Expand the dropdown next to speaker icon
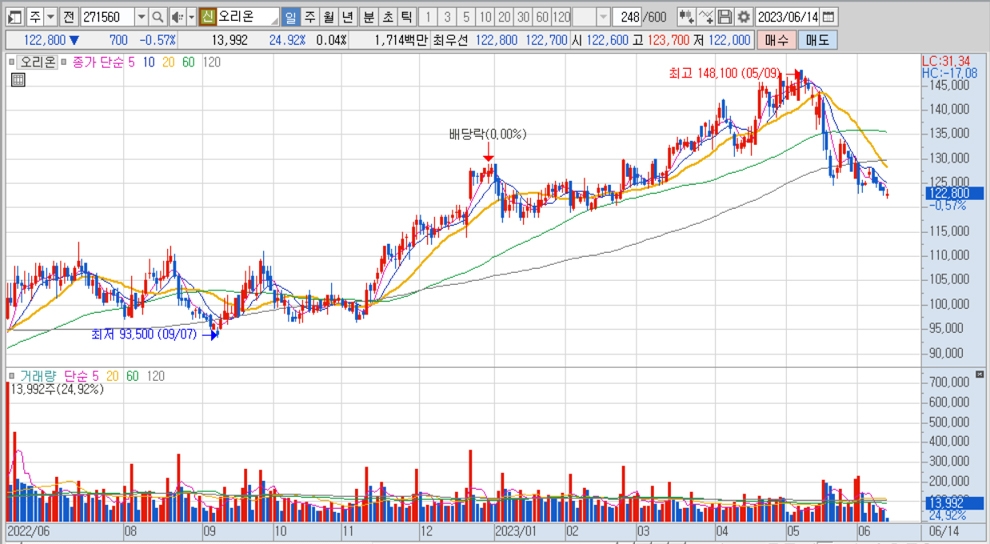The width and height of the screenshot is (990, 544). pyautogui.click(x=190, y=17)
